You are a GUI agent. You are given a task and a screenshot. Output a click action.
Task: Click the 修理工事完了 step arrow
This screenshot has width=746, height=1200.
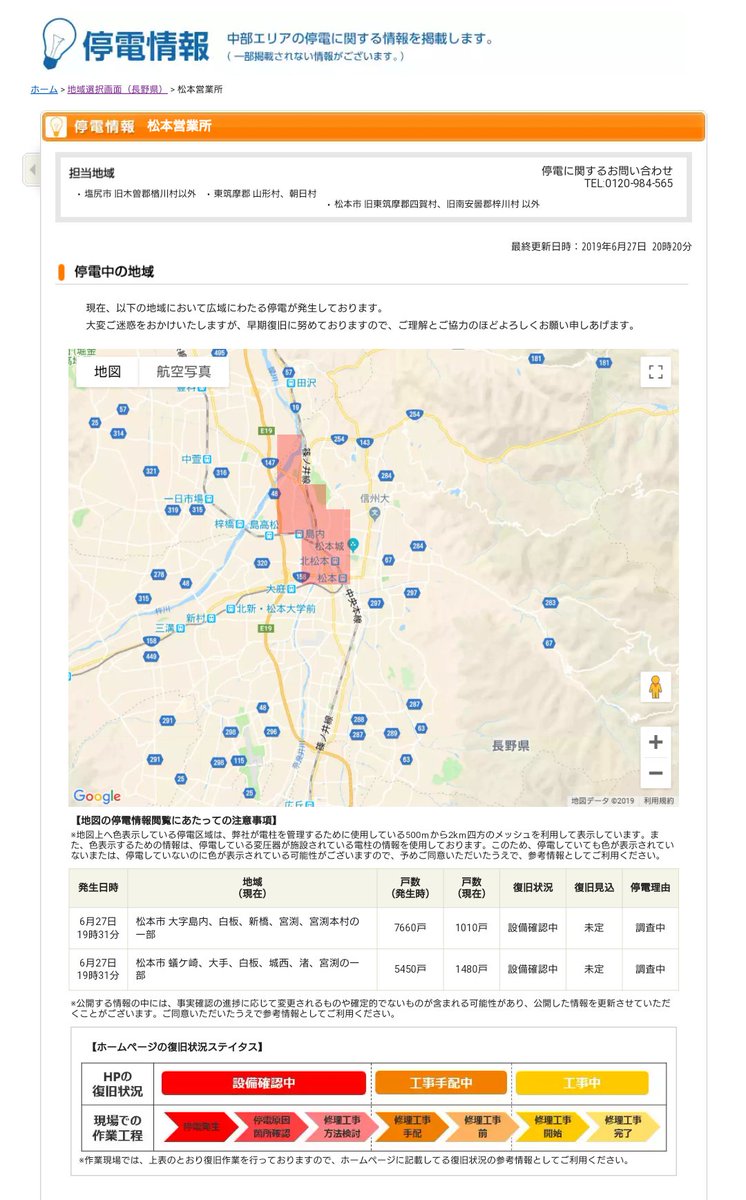click(622, 1127)
